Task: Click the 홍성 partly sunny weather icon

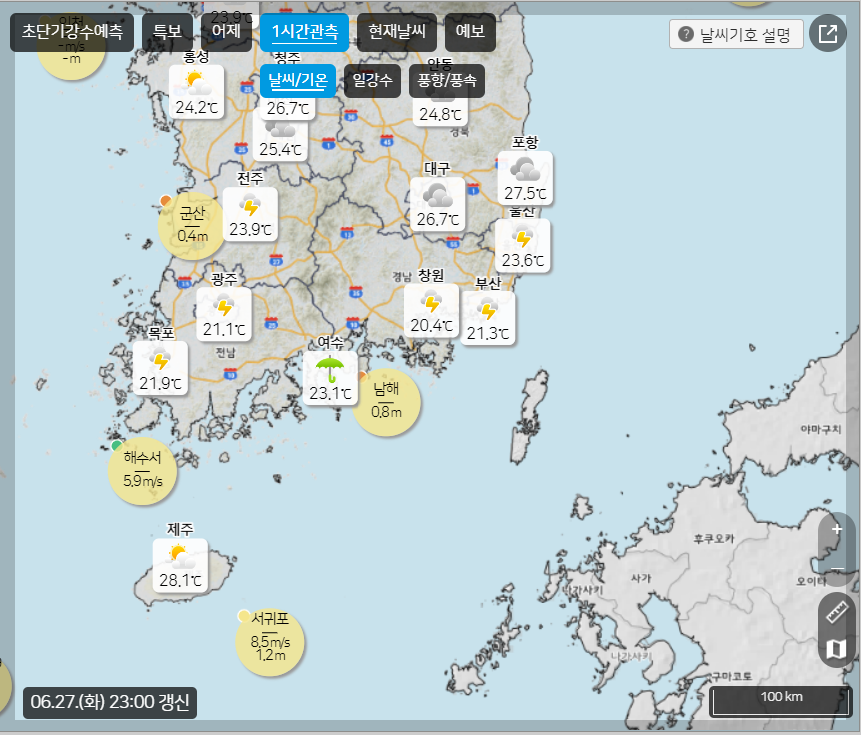Action: 197,83
